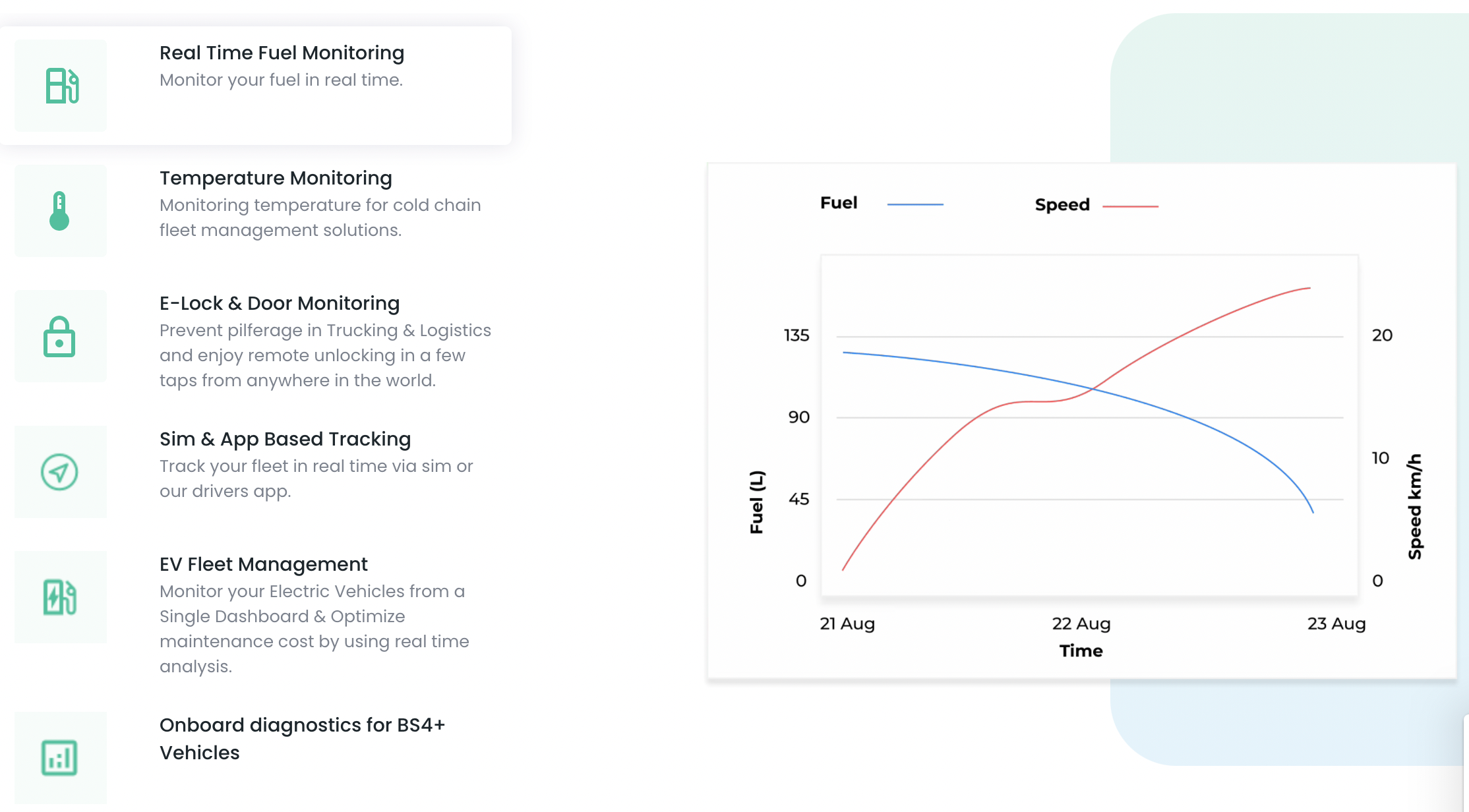Click the EV charging station icon
The height and width of the screenshot is (812, 1469).
tap(60, 597)
